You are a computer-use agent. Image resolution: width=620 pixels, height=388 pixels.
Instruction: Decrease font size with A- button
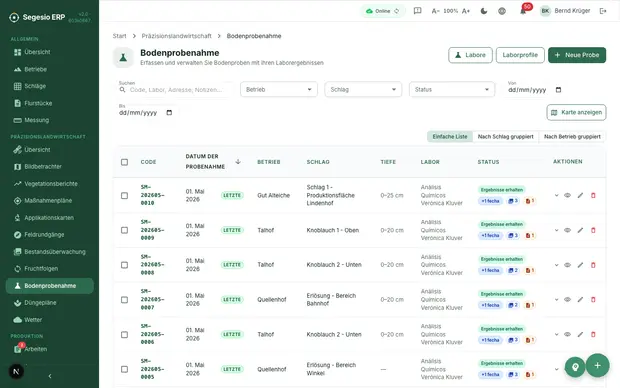point(435,11)
